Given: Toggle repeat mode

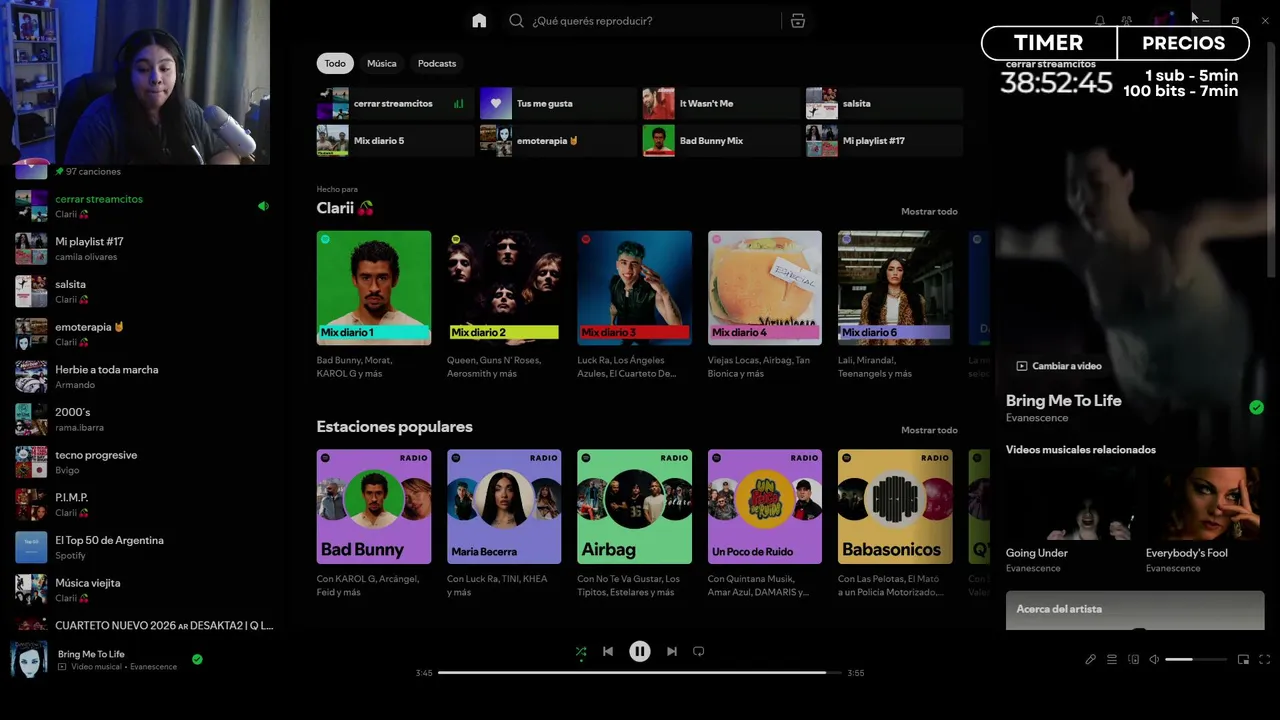Looking at the screenshot, I should point(699,651).
